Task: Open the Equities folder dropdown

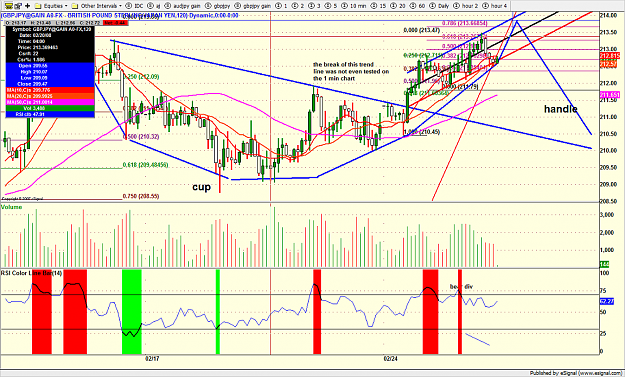Action: (x=51, y=6)
